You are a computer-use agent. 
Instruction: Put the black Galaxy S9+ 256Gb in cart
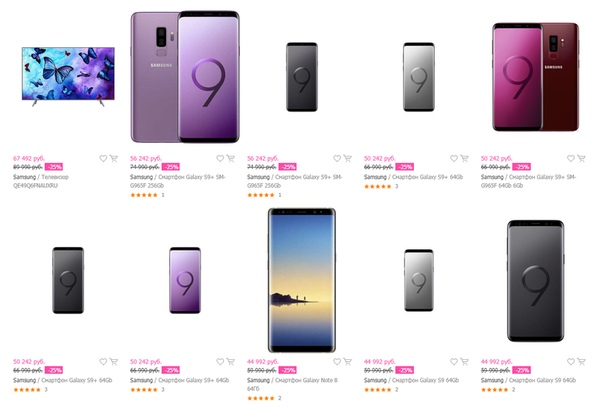(x=348, y=158)
